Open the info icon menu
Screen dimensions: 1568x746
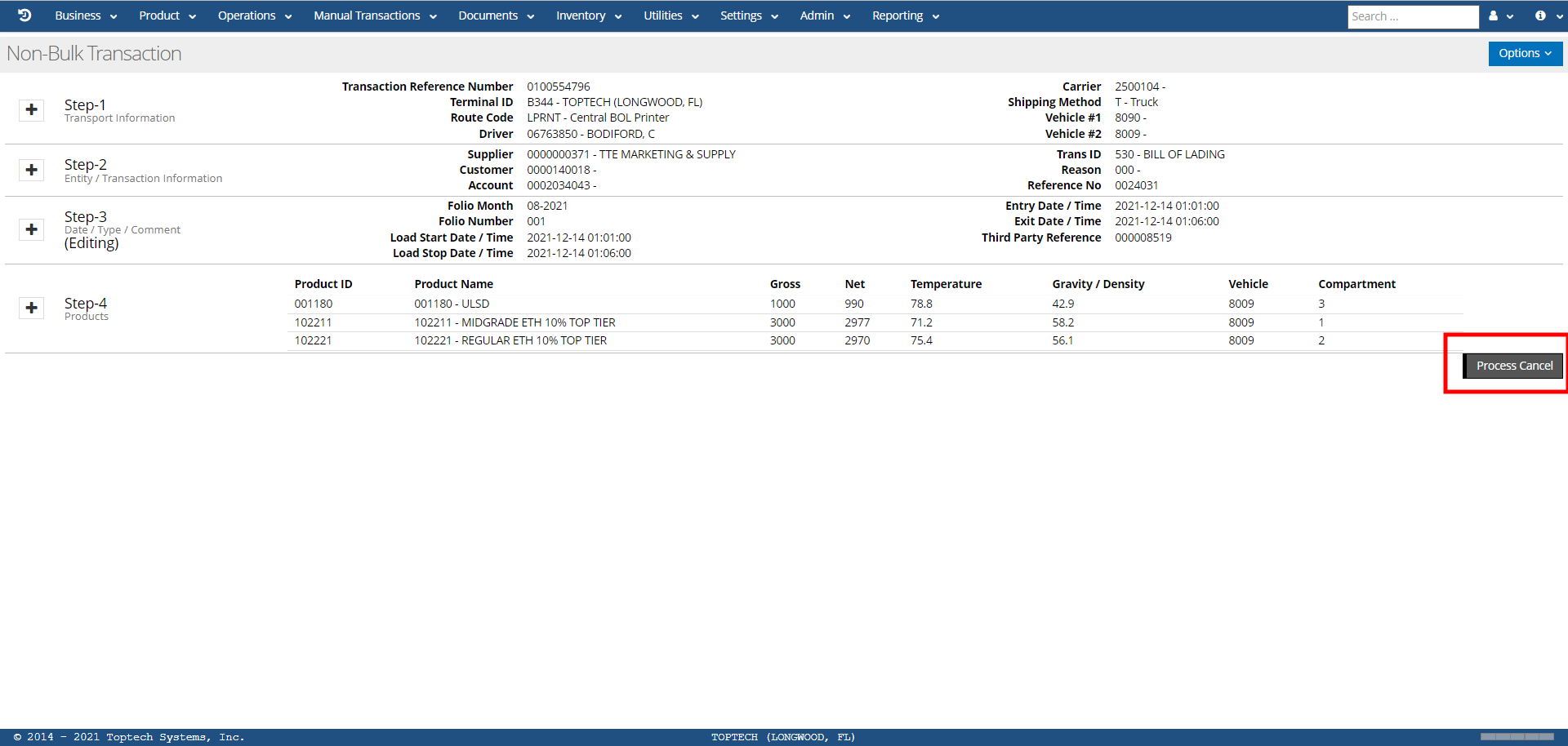coord(1546,16)
